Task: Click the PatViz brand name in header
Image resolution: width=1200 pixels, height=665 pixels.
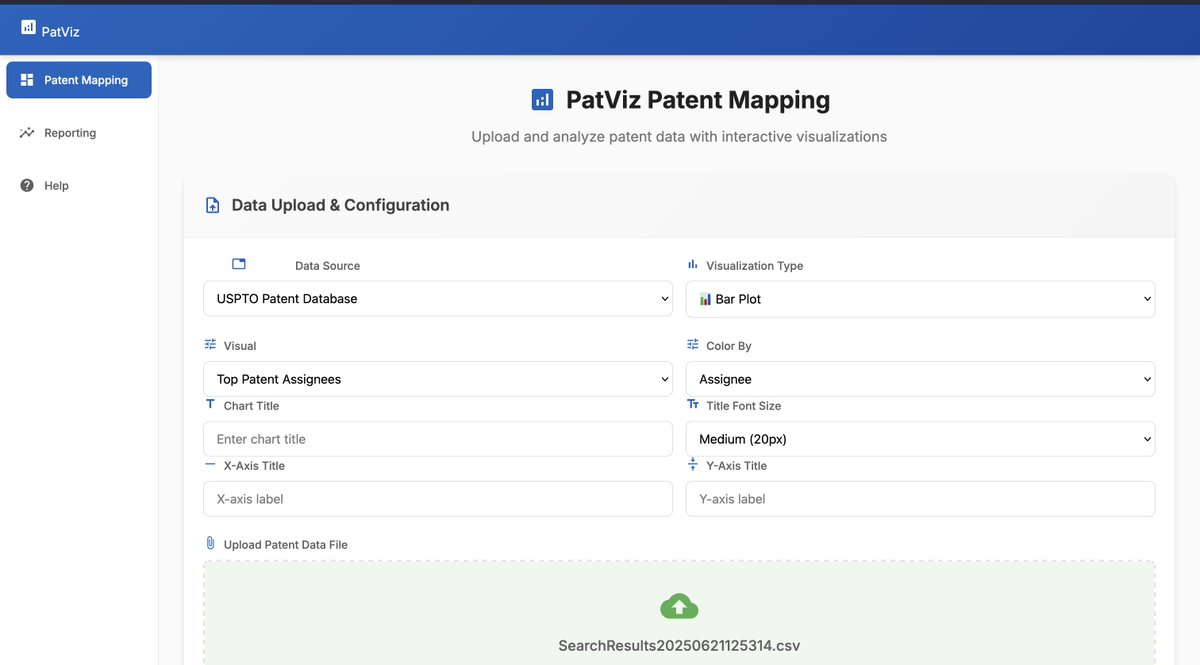Action: tap(61, 31)
